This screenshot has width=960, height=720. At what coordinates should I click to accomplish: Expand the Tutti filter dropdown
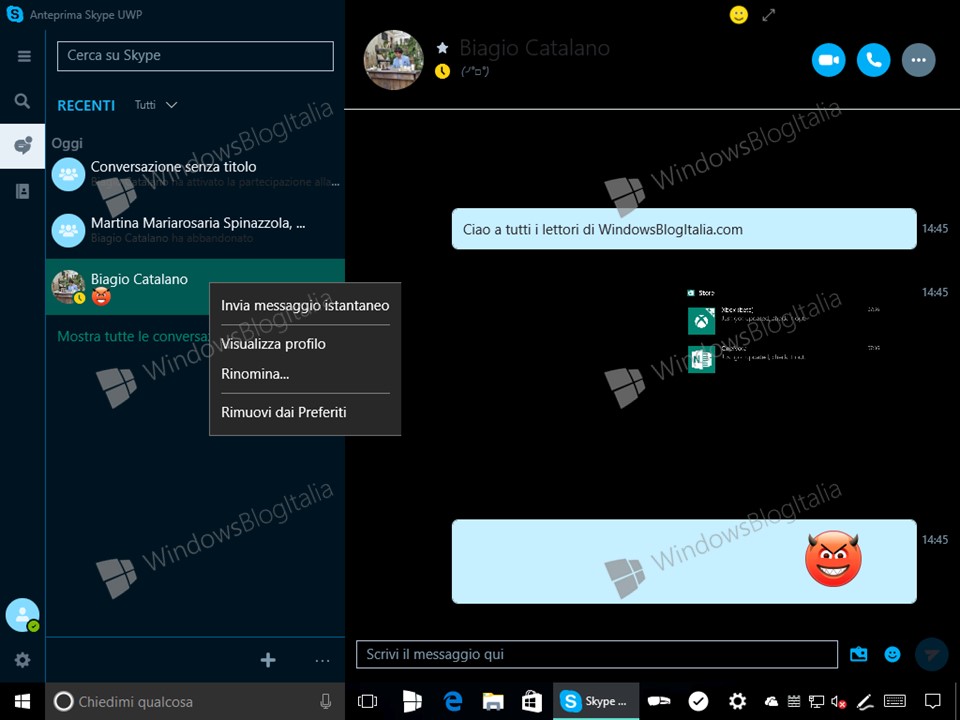click(156, 105)
